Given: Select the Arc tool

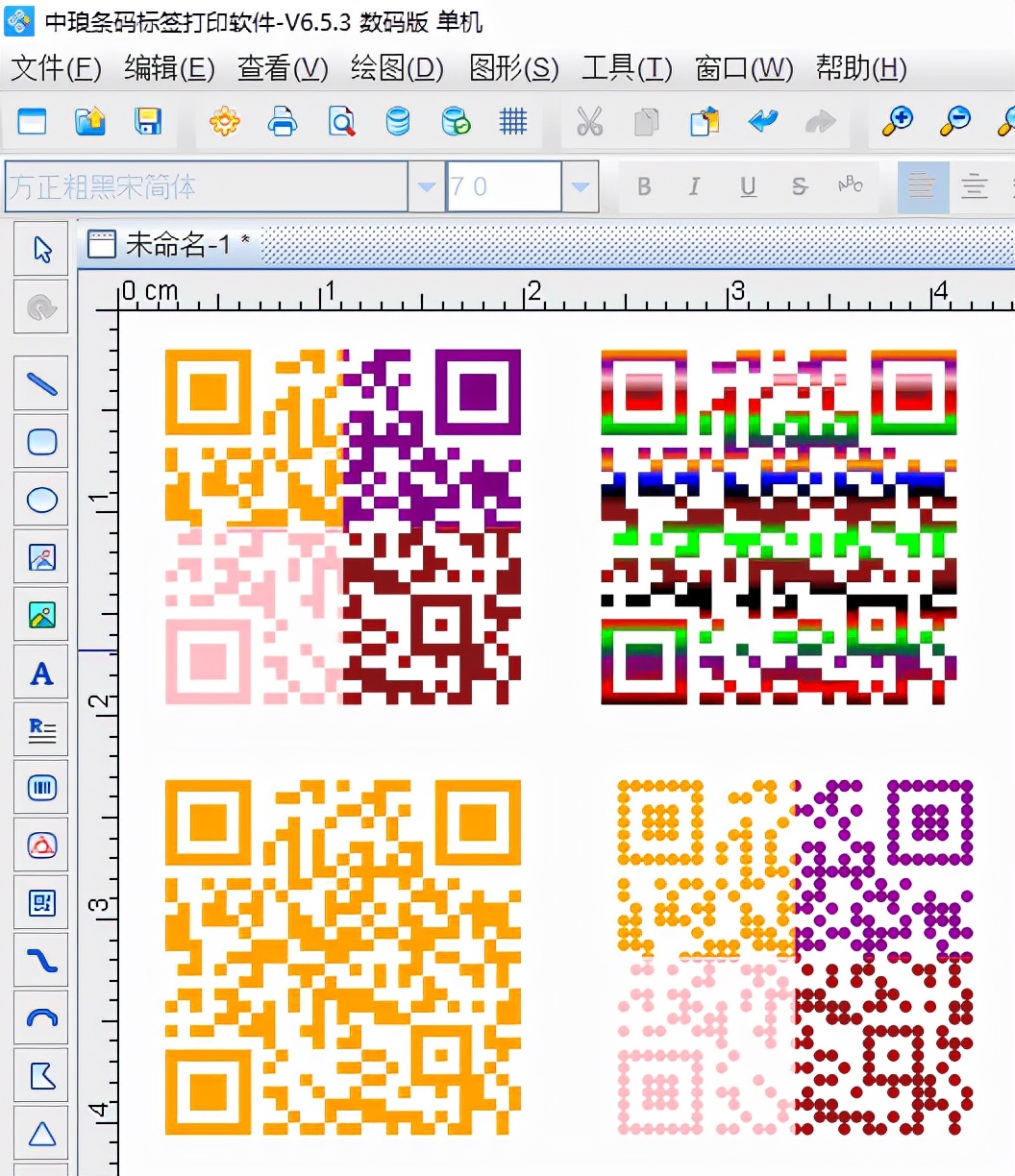Looking at the screenshot, I should point(41,1018).
